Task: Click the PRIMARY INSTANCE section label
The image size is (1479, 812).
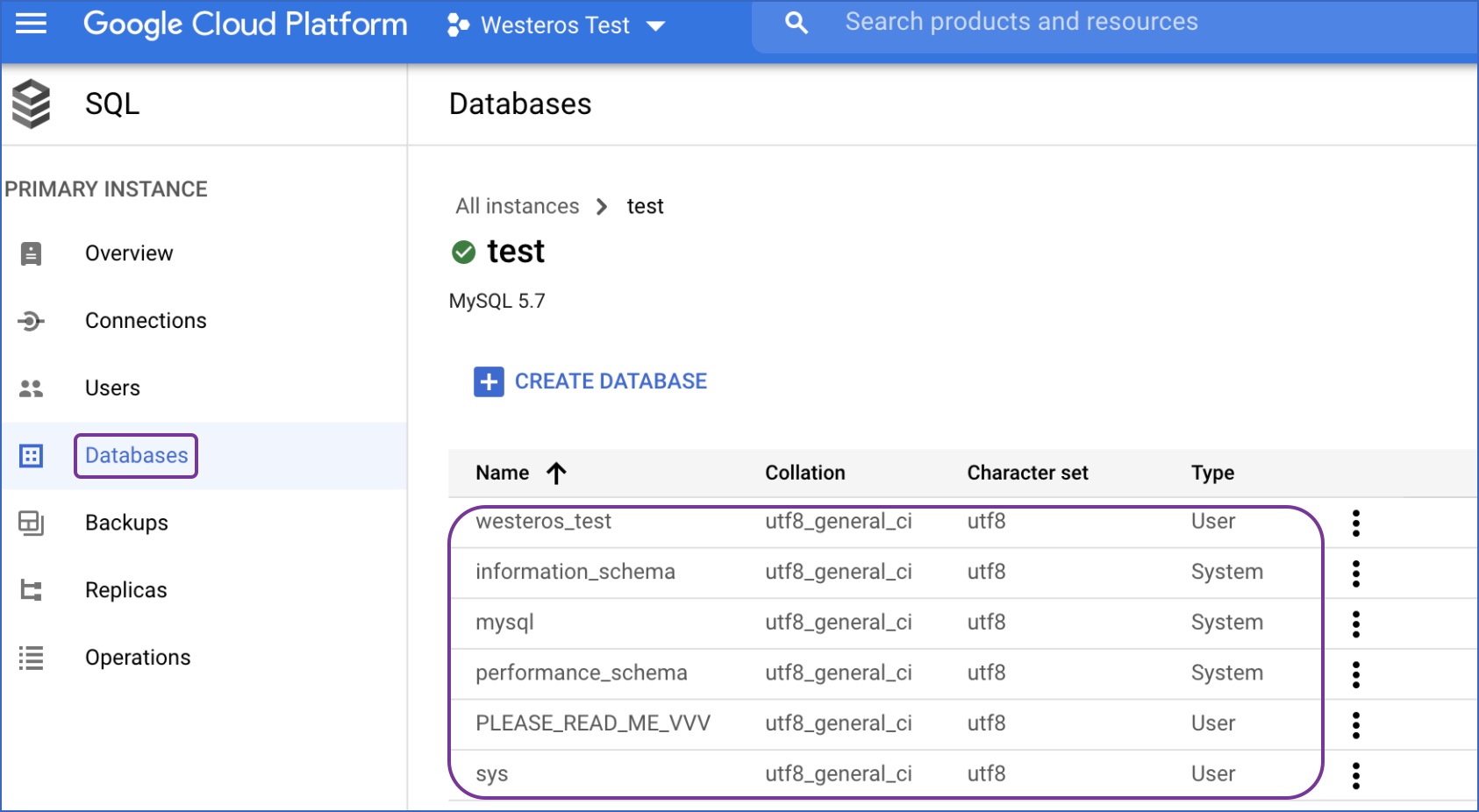Action: (106, 189)
